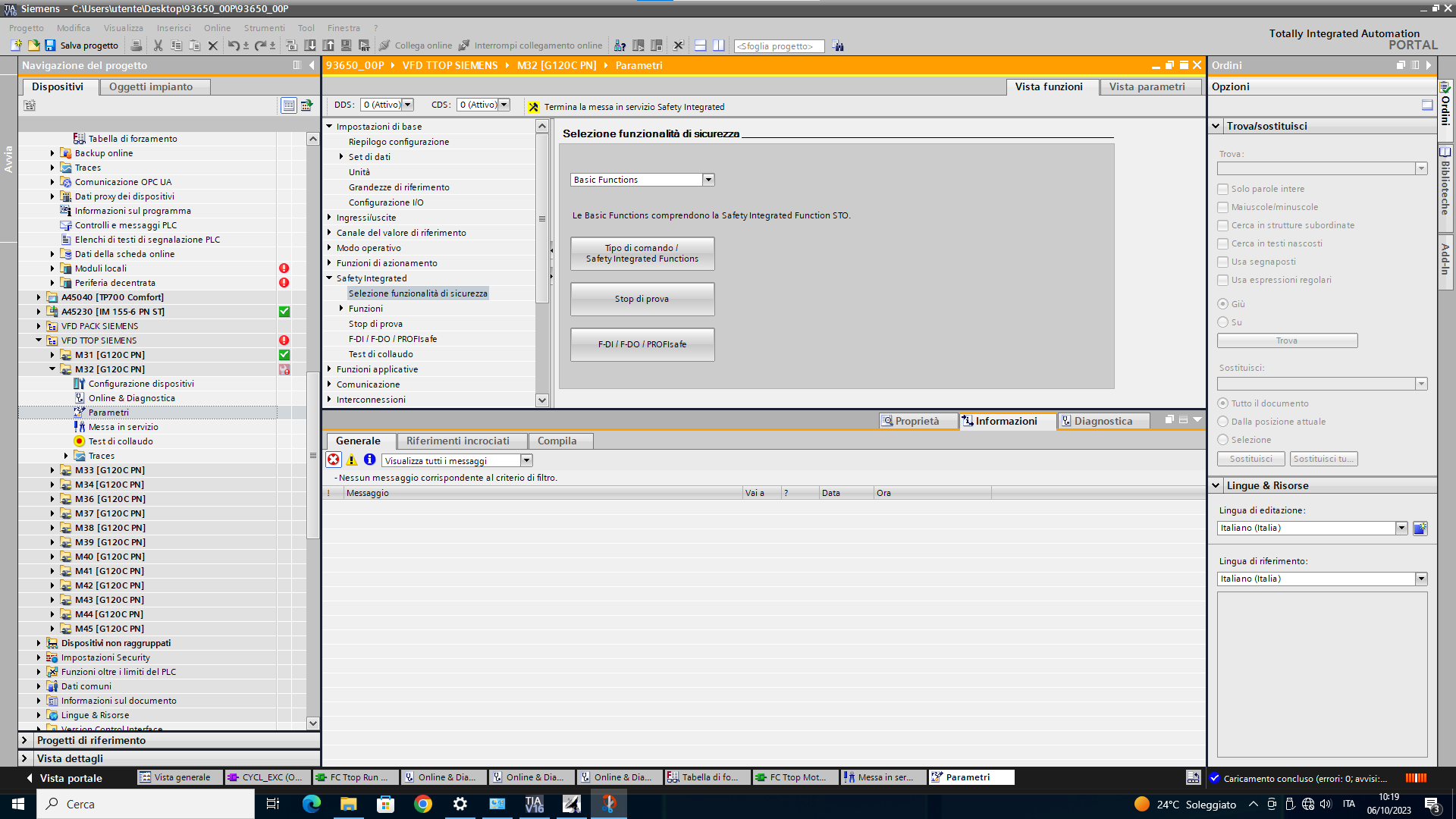This screenshot has width=1456, height=819.
Task: Click the accessible devices toolbar icon
Action: click(x=620, y=45)
